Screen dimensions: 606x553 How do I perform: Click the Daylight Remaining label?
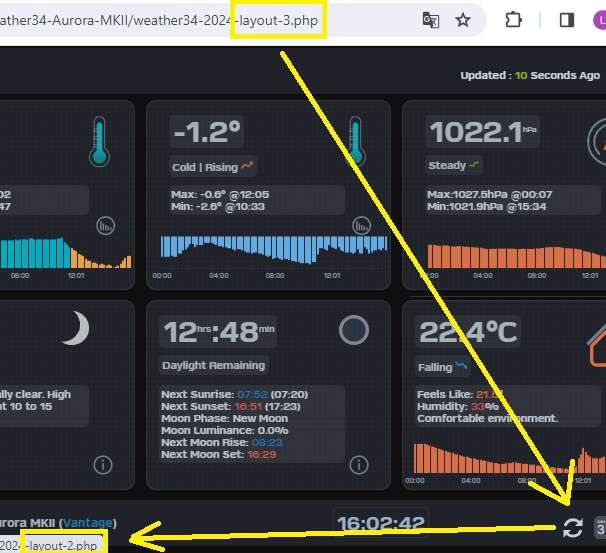pyautogui.click(x=214, y=365)
